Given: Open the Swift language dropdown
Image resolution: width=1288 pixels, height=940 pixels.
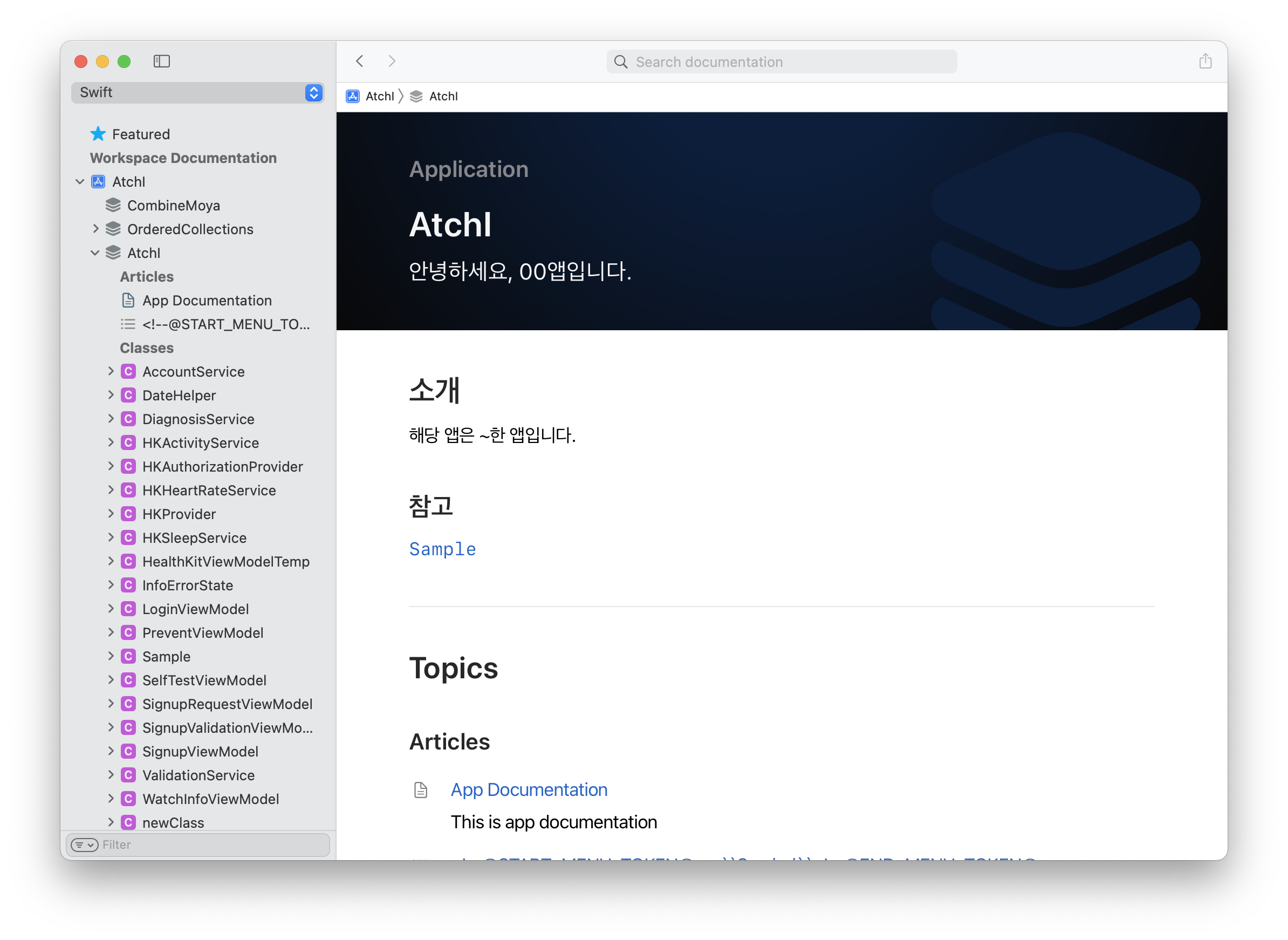Looking at the screenshot, I should 314,93.
